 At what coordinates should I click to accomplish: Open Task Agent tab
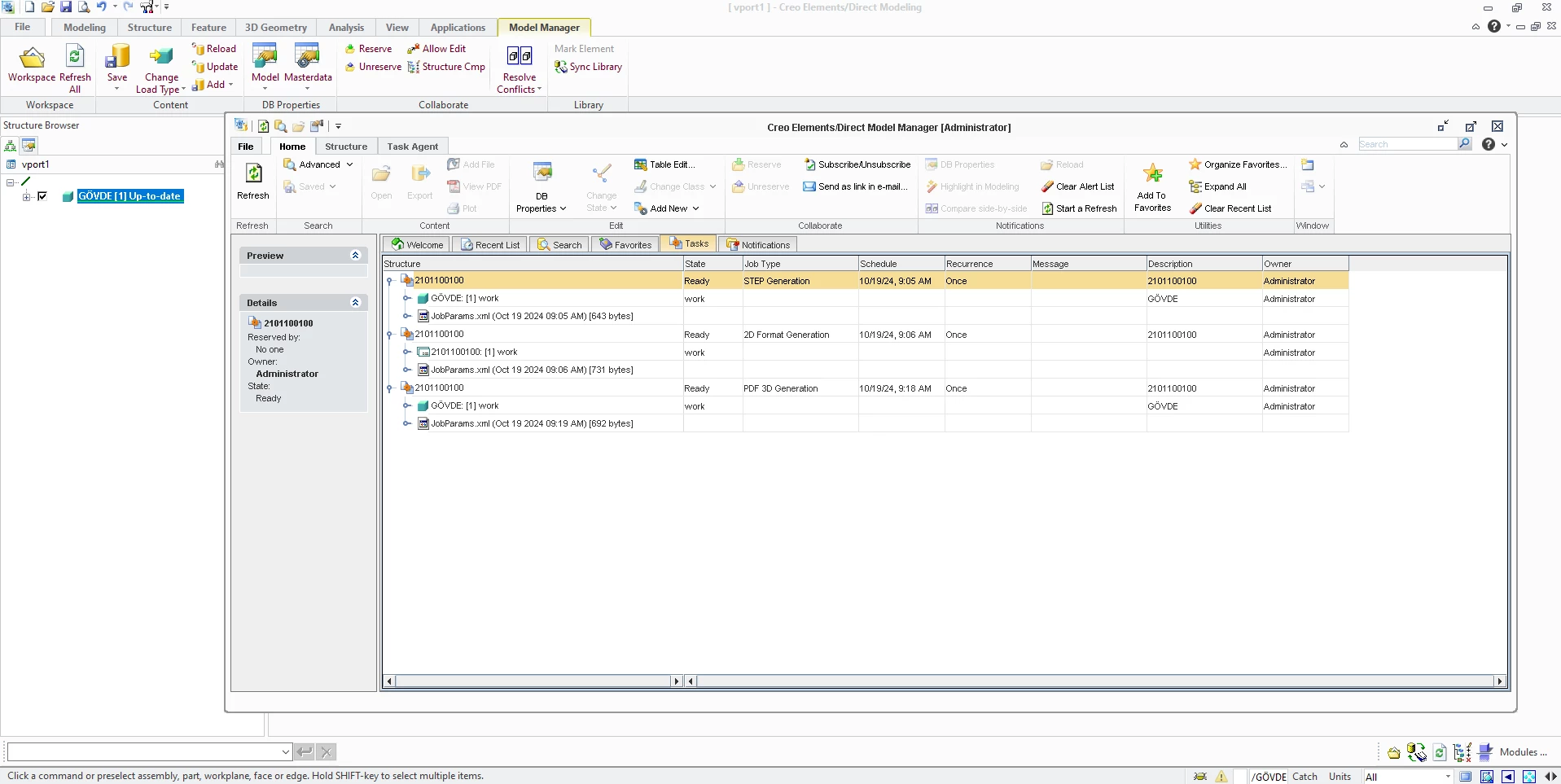[412, 147]
